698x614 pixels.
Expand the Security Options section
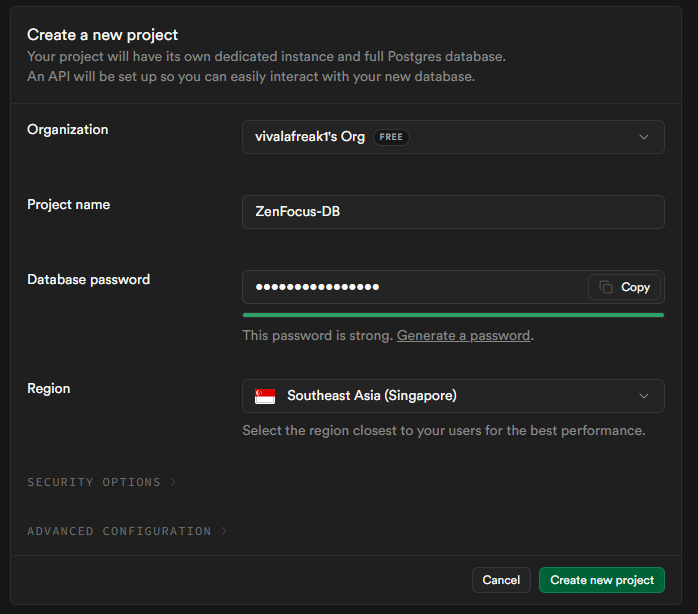pyautogui.click(x=94, y=482)
